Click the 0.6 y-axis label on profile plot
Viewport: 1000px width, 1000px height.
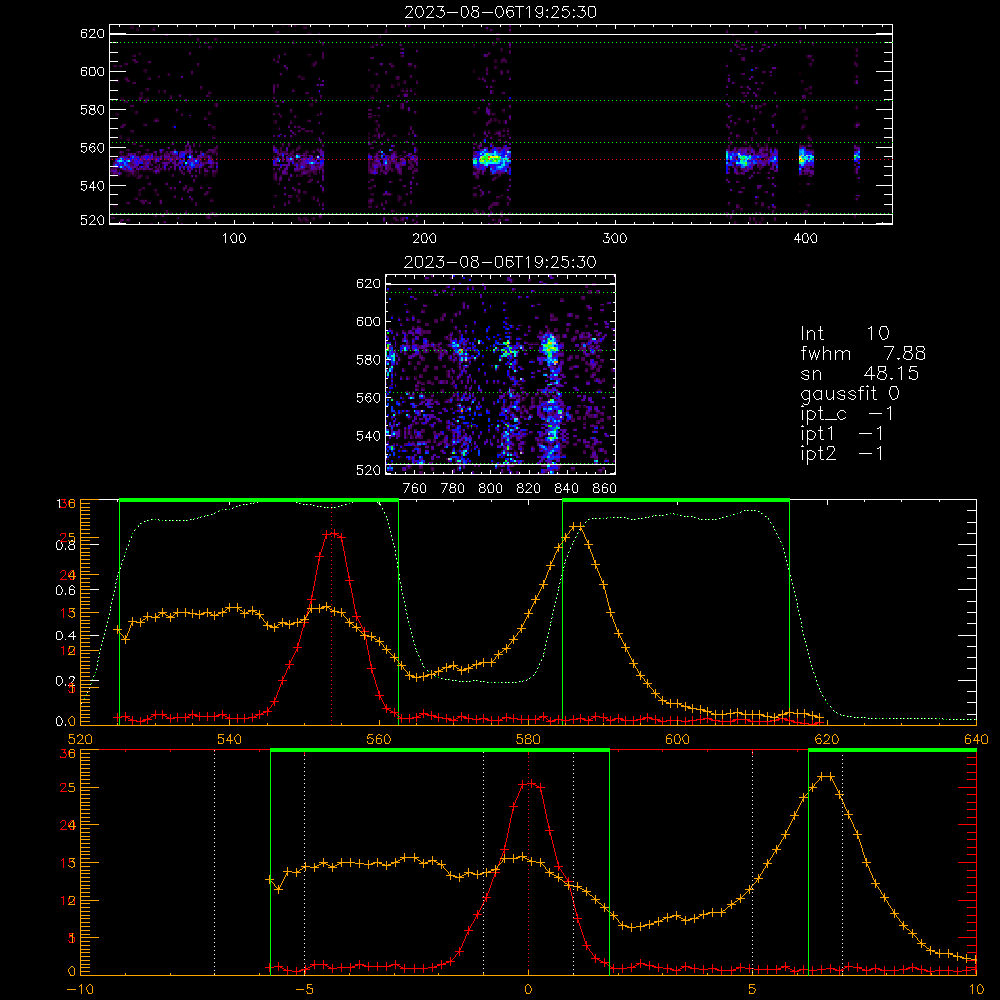tap(66, 590)
